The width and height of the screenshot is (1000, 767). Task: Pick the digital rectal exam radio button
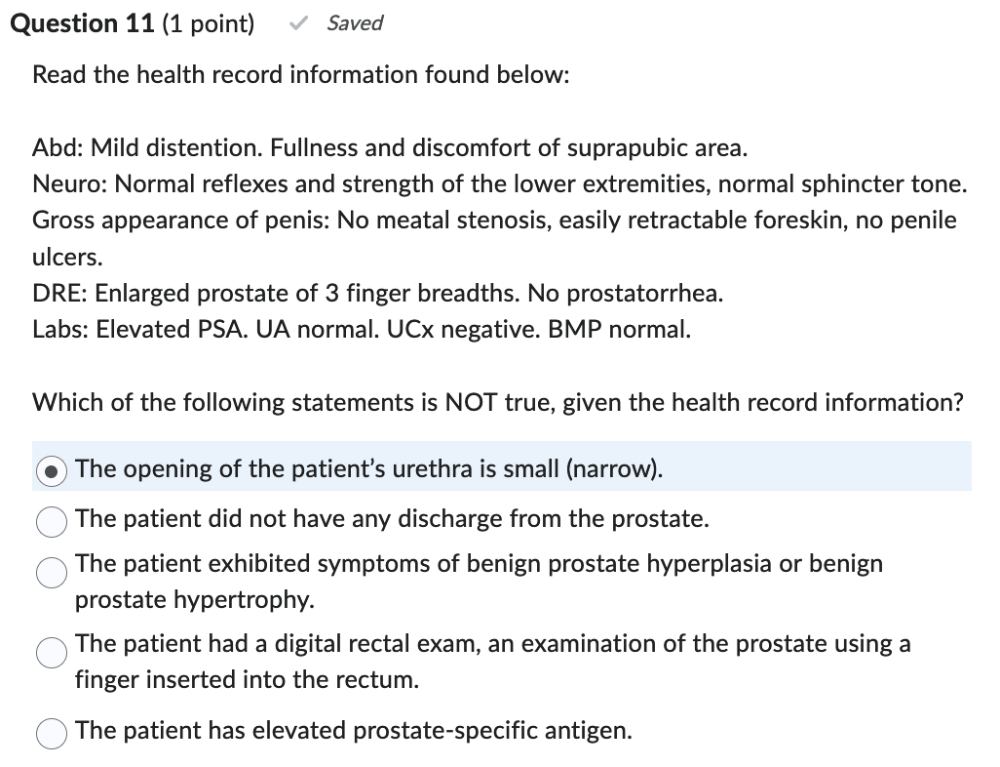coord(51,651)
